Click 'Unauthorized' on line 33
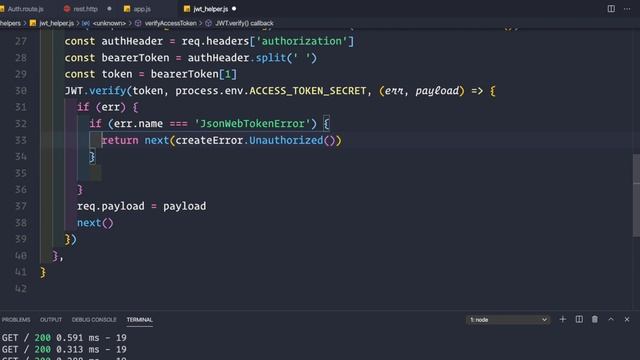Viewport: 640px width, 360px height. pyautogui.click(x=286, y=140)
